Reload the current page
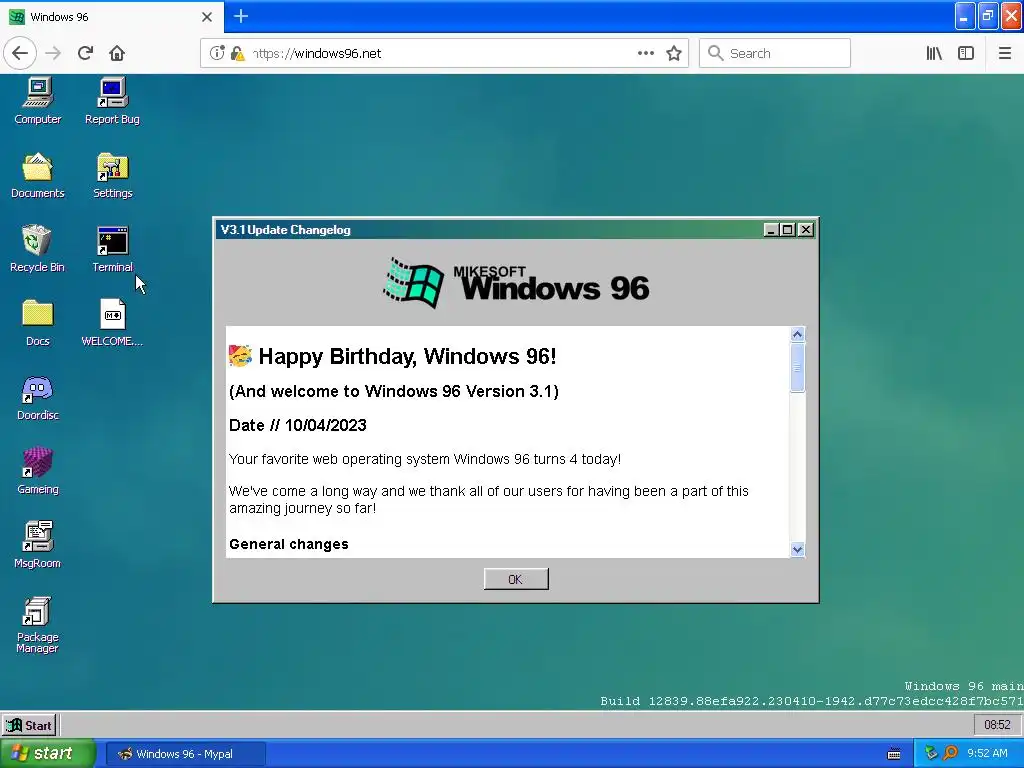 tap(85, 53)
